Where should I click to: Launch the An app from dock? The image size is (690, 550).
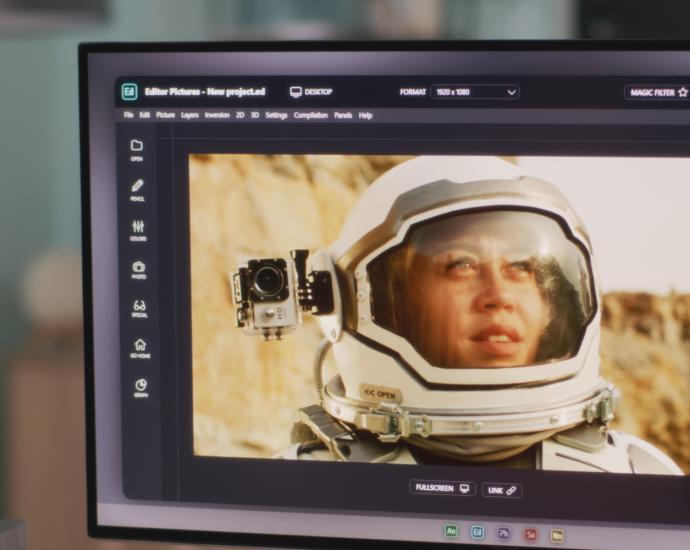[x=451, y=531]
